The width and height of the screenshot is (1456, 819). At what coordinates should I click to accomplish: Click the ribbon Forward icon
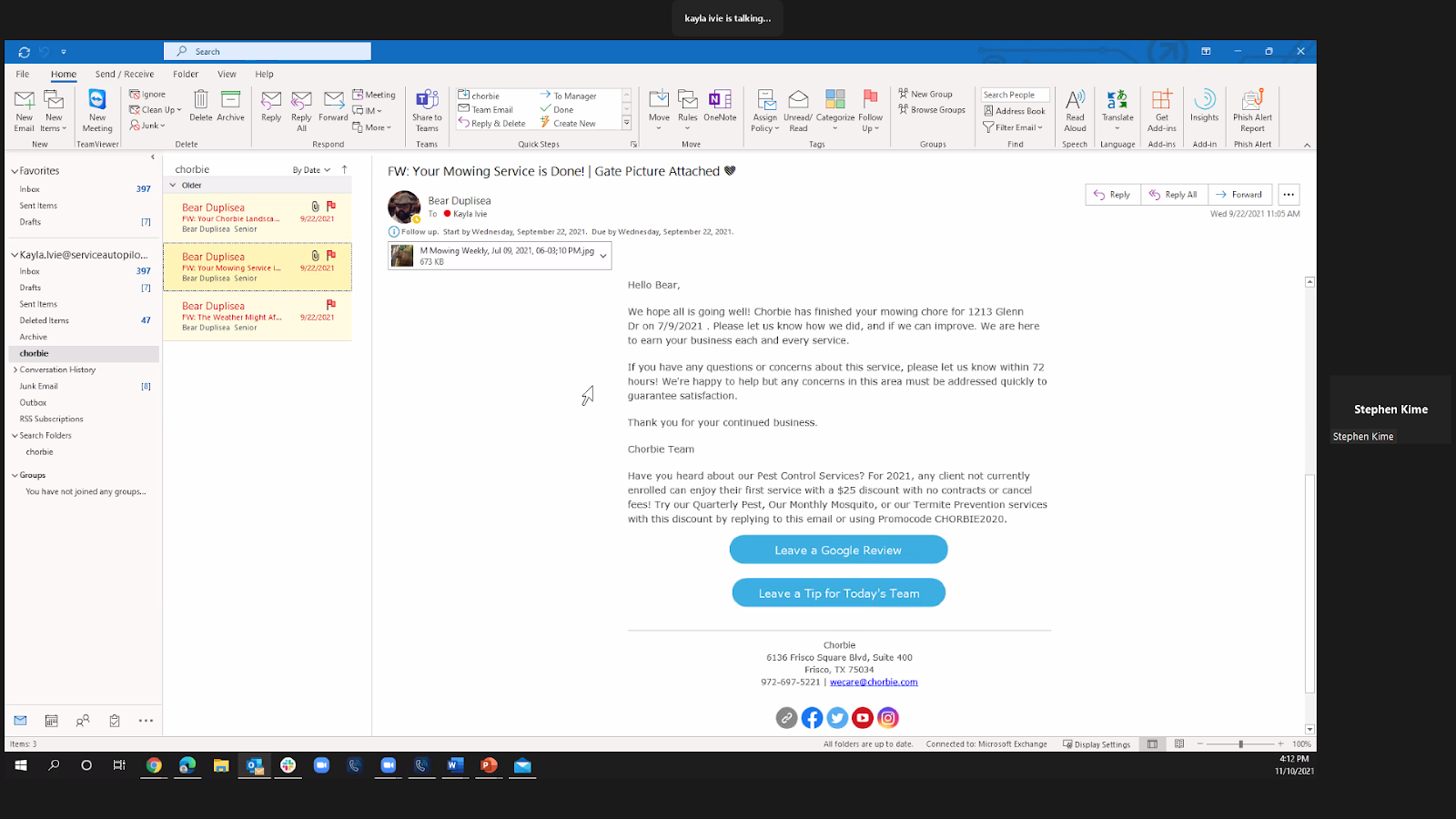tap(334, 99)
